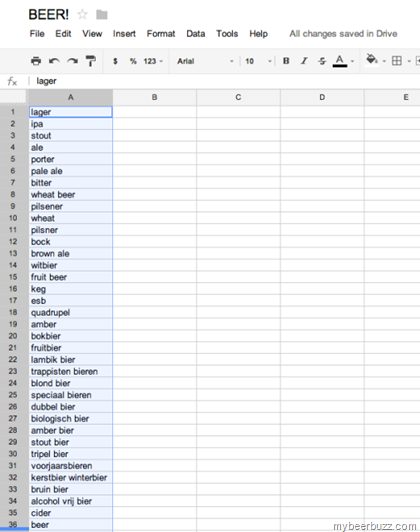Open the Format menu

click(161, 34)
